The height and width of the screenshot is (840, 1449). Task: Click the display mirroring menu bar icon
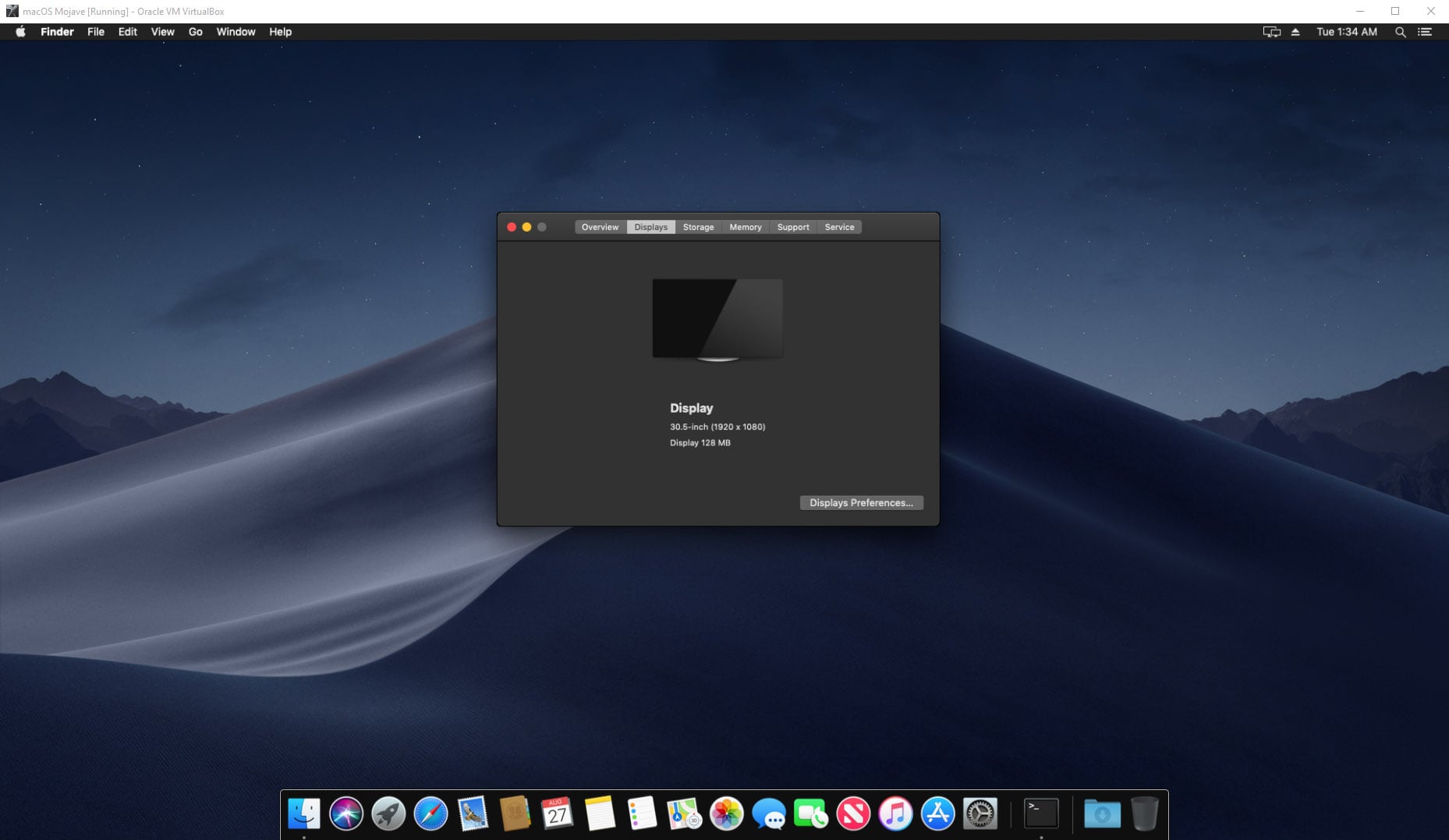point(1272,32)
